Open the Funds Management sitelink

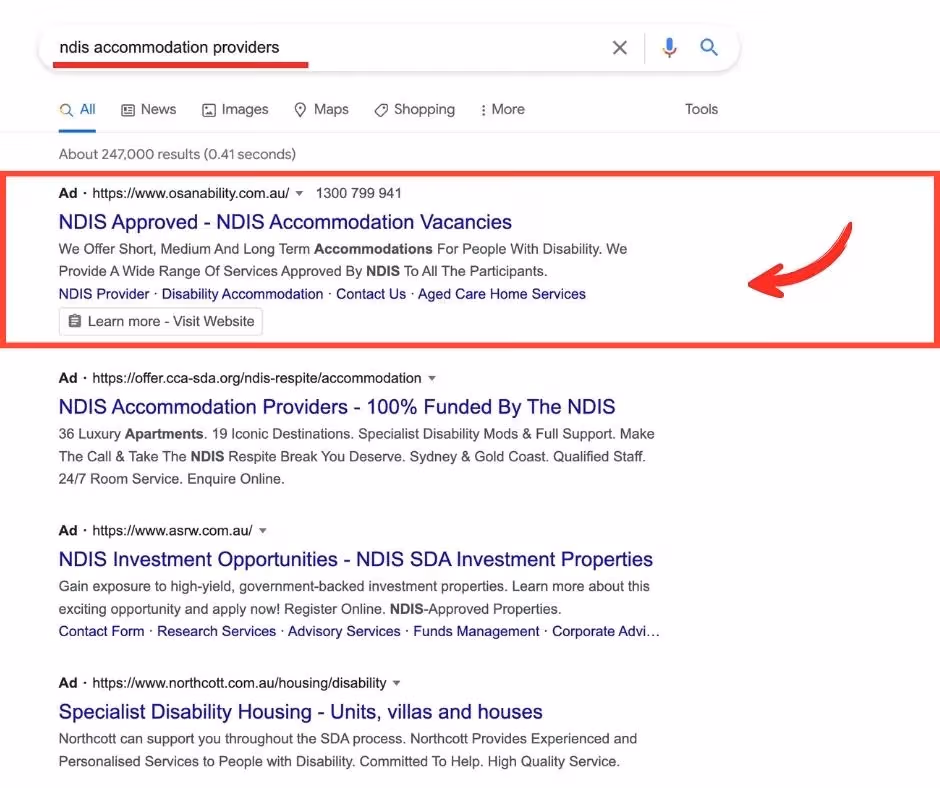coord(477,631)
